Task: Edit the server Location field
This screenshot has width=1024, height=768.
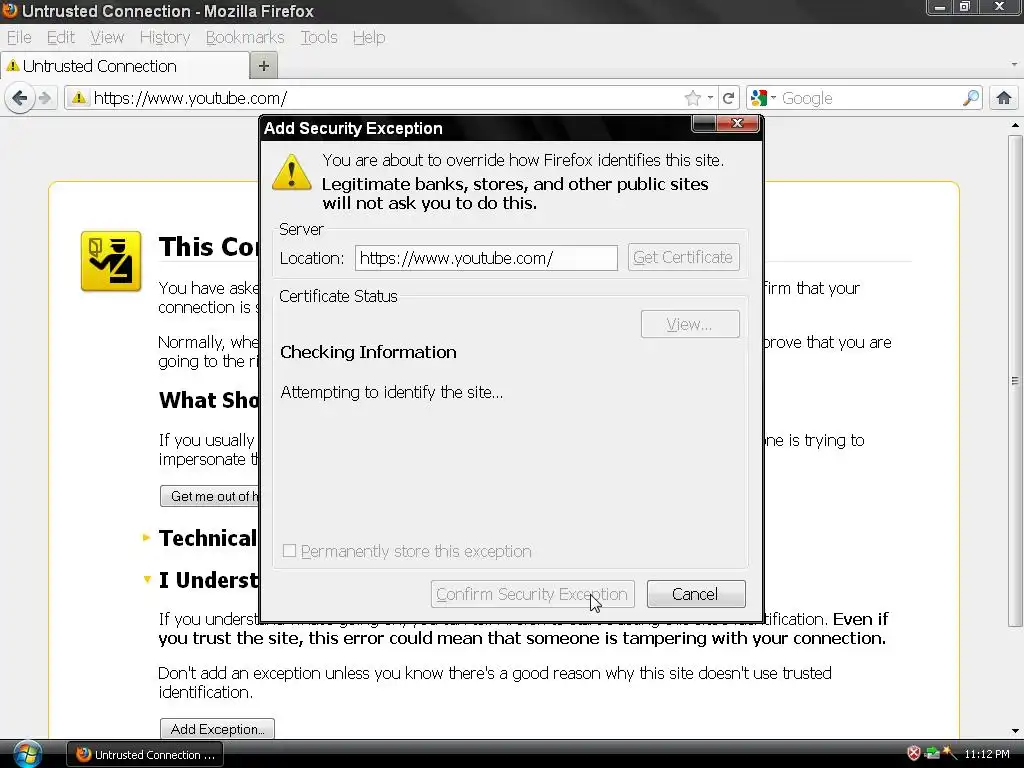Action: [x=486, y=258]
